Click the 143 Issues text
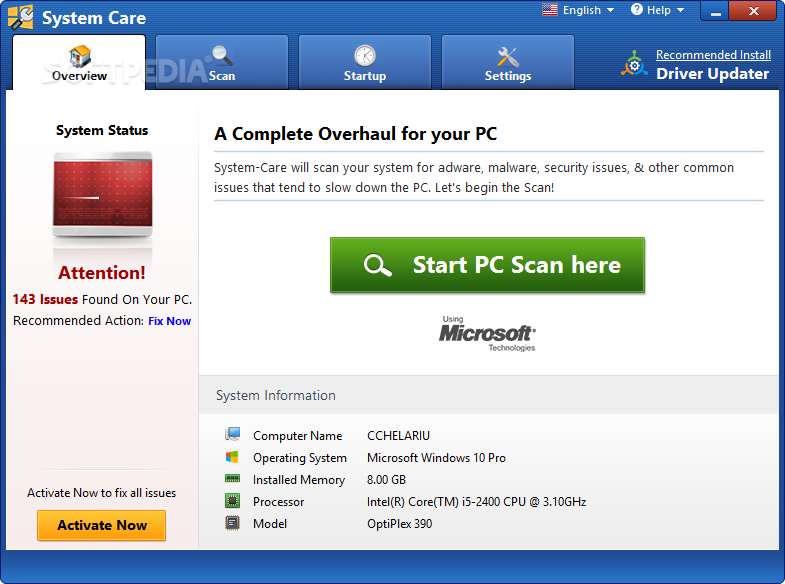Image resolution: width=785 pixels, height=584 pixels. [x=45, y=299]
